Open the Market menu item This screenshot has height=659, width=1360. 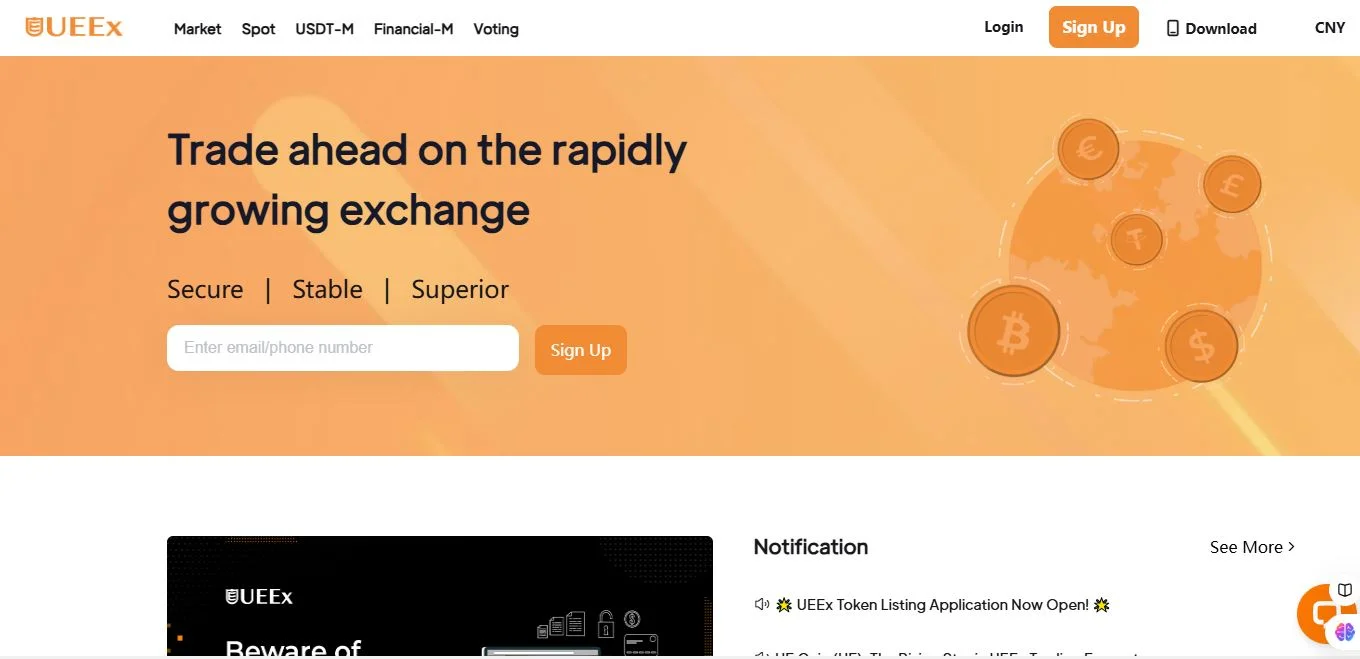tap(197, 29)
